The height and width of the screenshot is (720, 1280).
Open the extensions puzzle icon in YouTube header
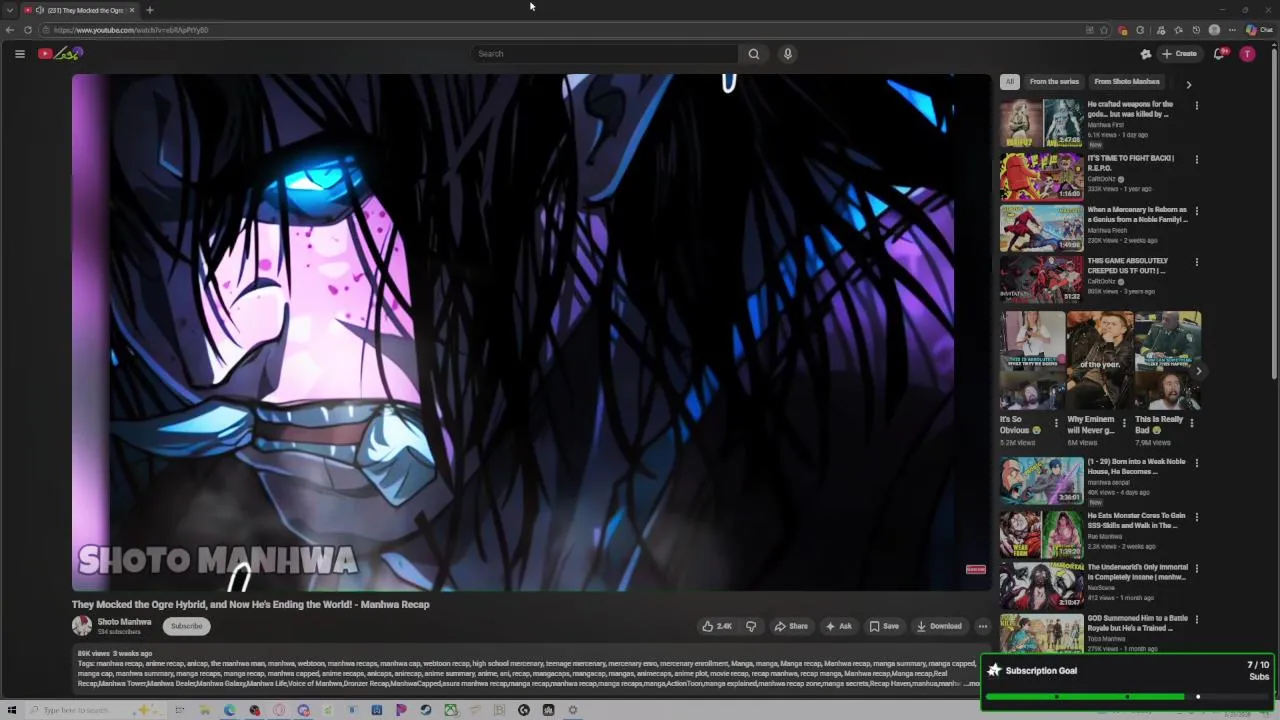pos(1146,54)
